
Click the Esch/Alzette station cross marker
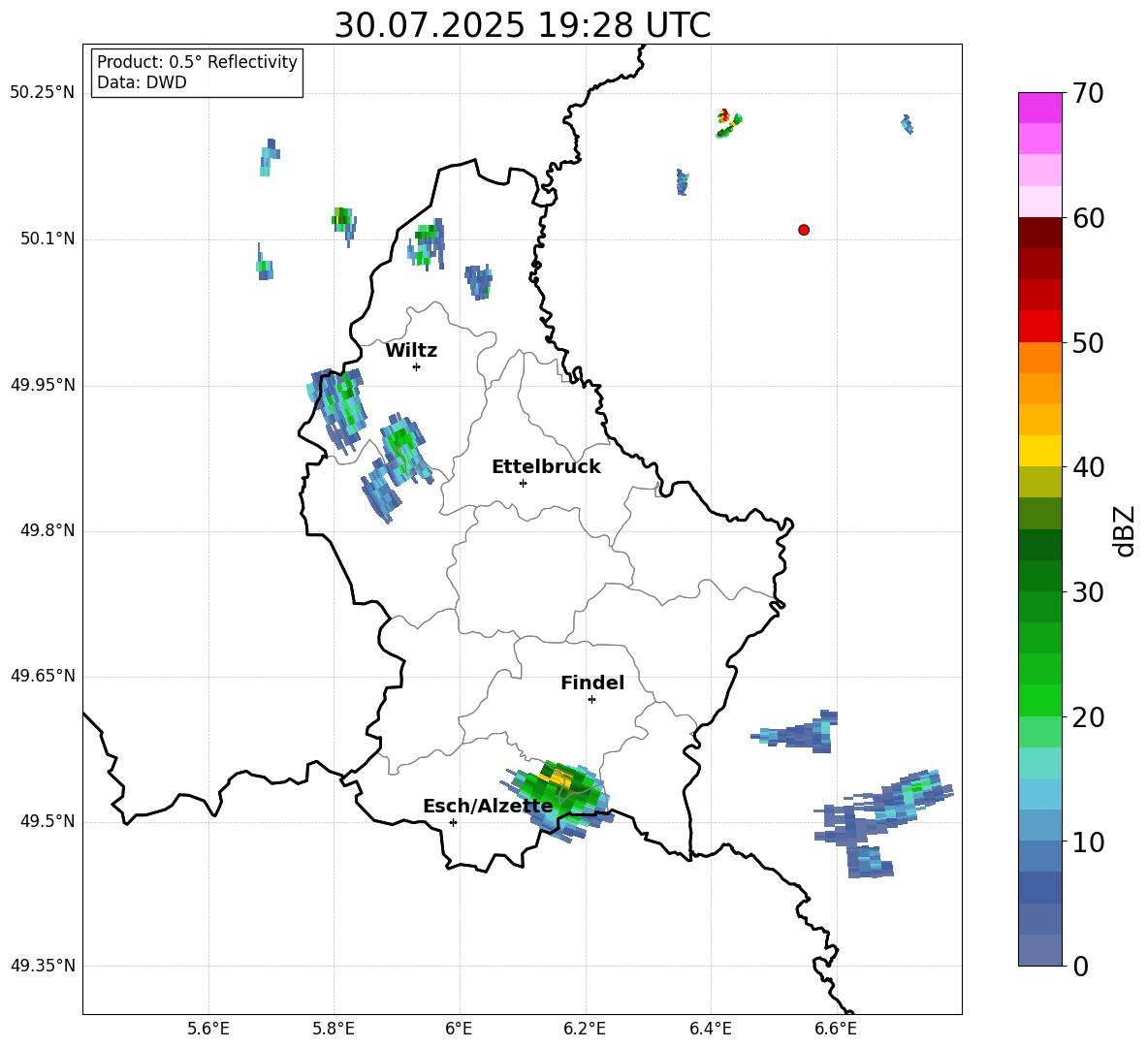(453, 822)
